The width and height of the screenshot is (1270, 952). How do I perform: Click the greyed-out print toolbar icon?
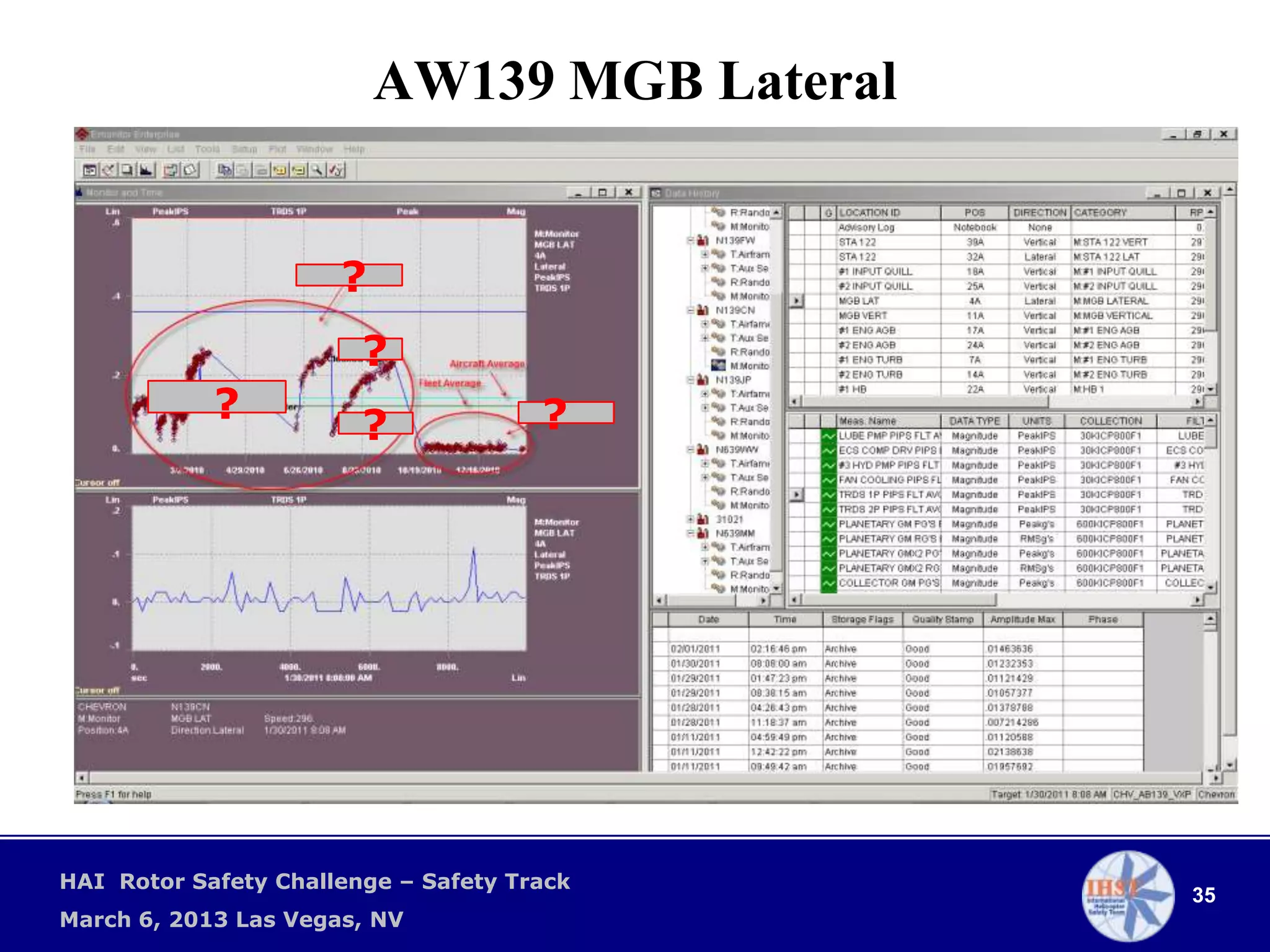261,170
